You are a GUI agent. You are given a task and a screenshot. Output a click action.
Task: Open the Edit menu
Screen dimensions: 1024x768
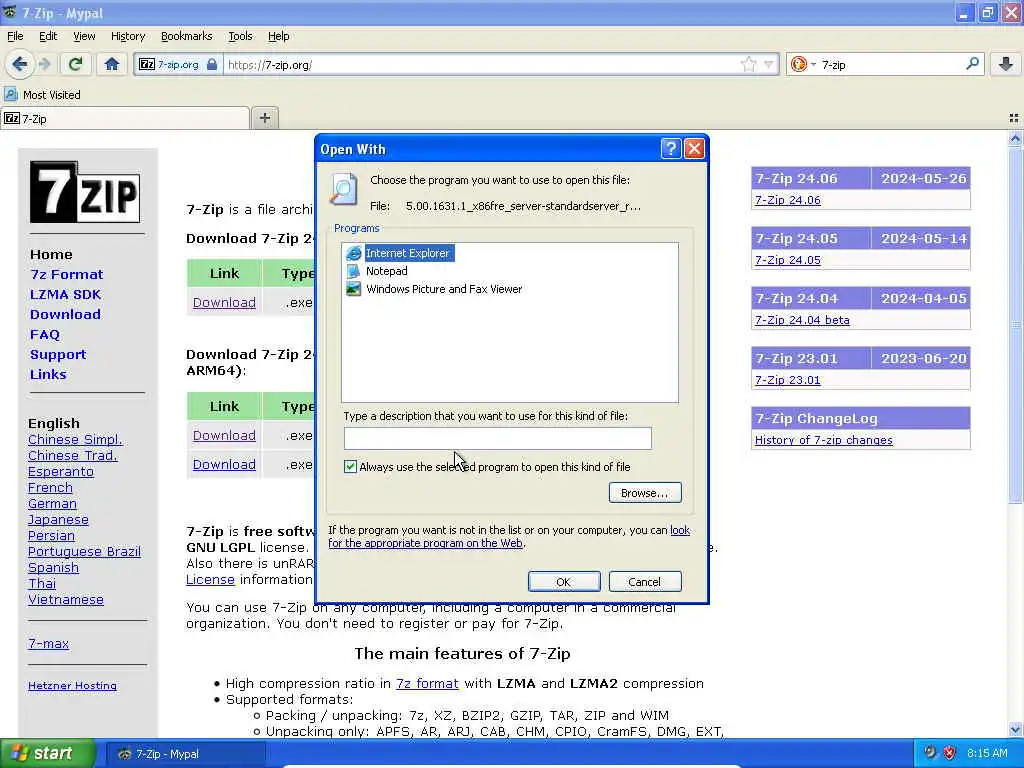pos(48,36)
